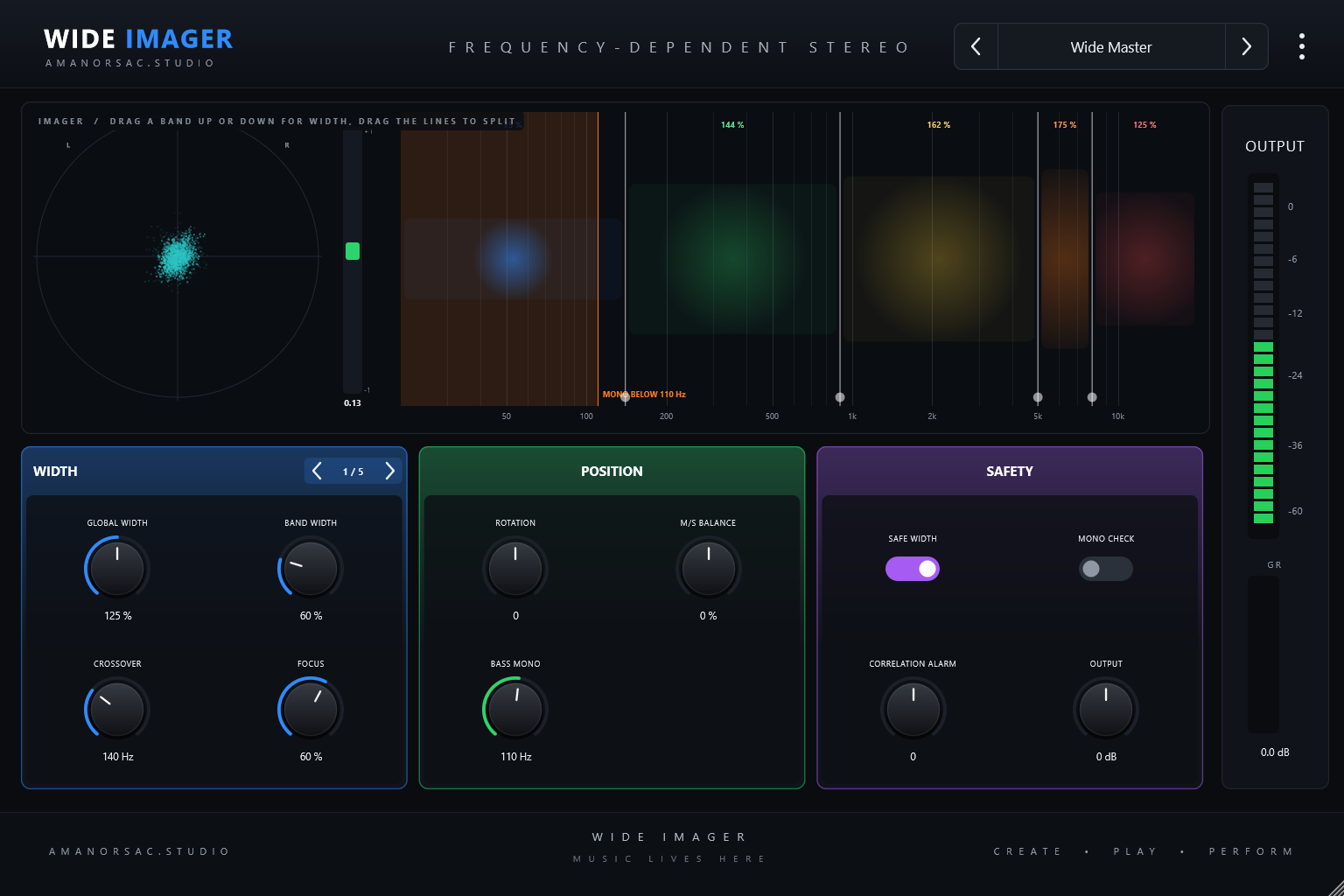
Task: Select the yellow 162 % band
Action: (x=939, y=259)
